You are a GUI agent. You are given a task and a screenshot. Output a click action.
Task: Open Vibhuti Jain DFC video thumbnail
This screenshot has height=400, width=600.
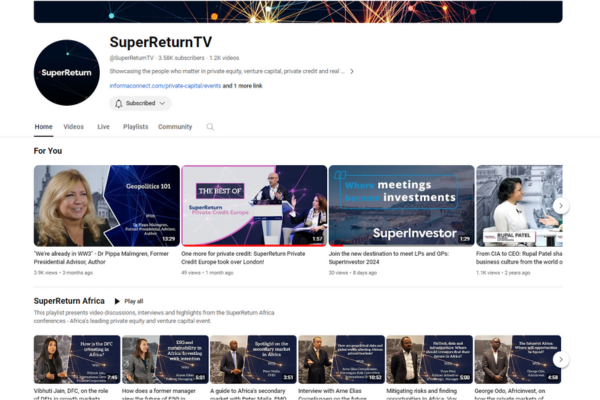pos(77,359)
